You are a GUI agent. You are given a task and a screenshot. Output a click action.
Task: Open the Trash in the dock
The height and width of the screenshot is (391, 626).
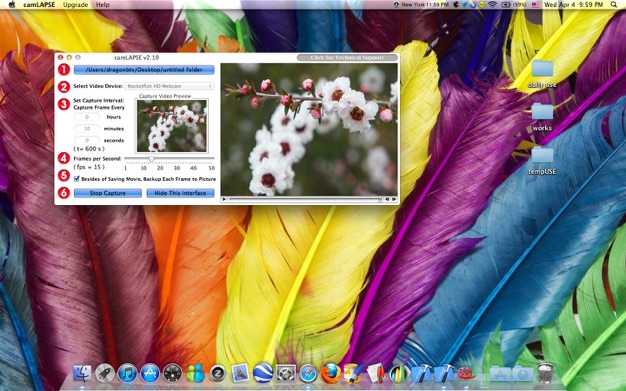tap(545, 374)
